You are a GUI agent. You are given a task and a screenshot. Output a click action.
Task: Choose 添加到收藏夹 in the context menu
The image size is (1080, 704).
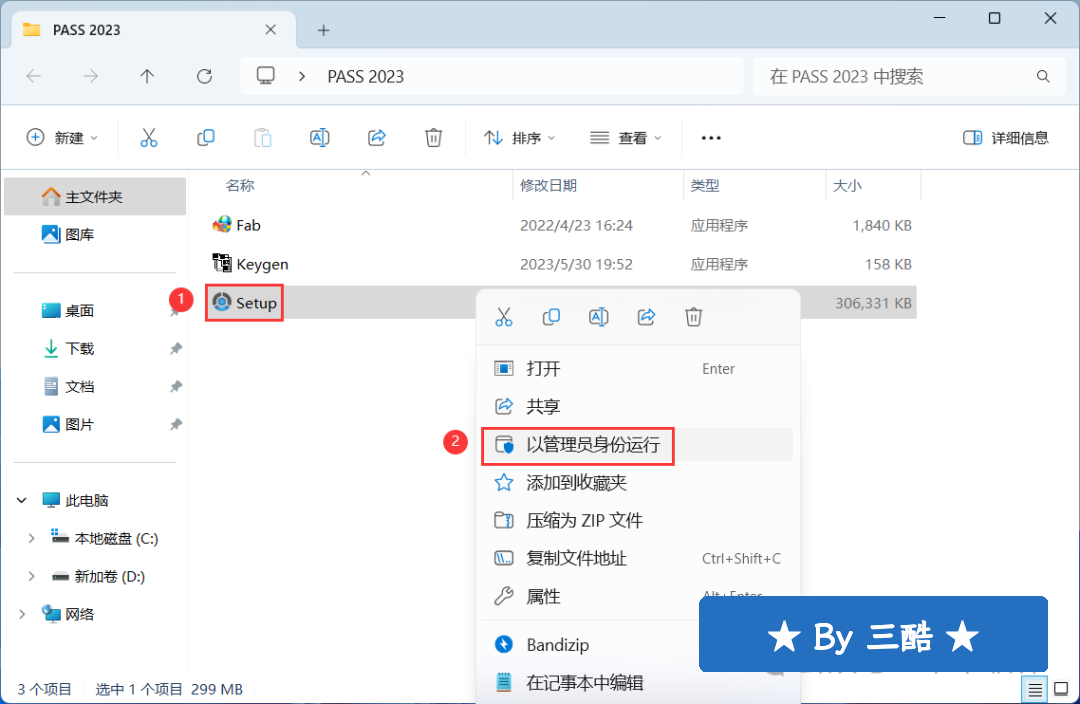pos(637,483)
